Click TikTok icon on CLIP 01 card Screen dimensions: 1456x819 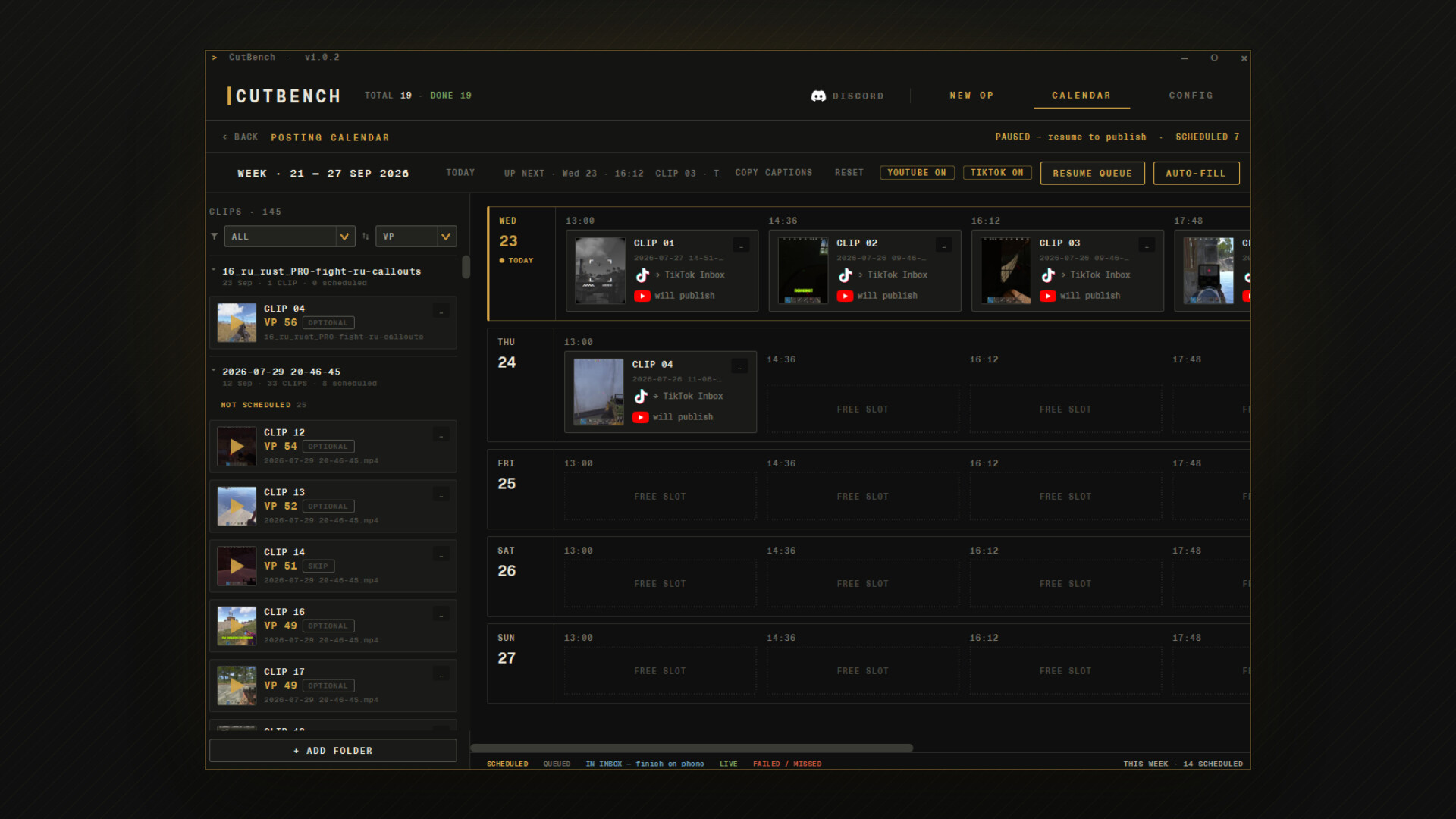pyautogui.click(x=642, y=275)
